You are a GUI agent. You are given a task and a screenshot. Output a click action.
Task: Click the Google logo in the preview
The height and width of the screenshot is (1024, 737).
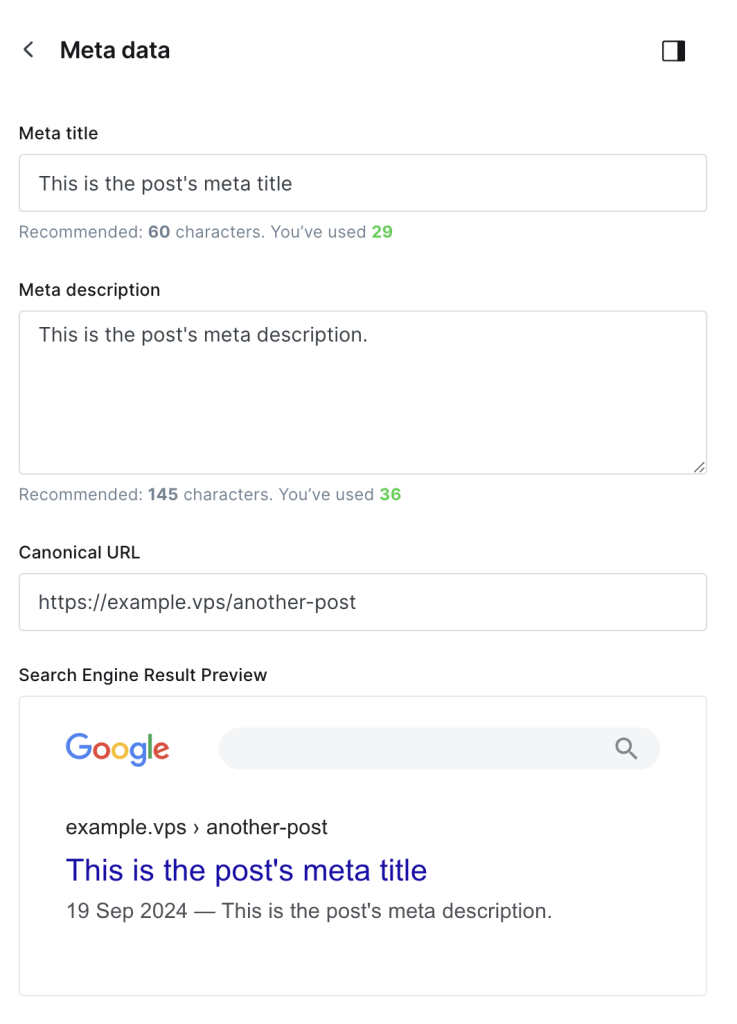click(117, 748)
